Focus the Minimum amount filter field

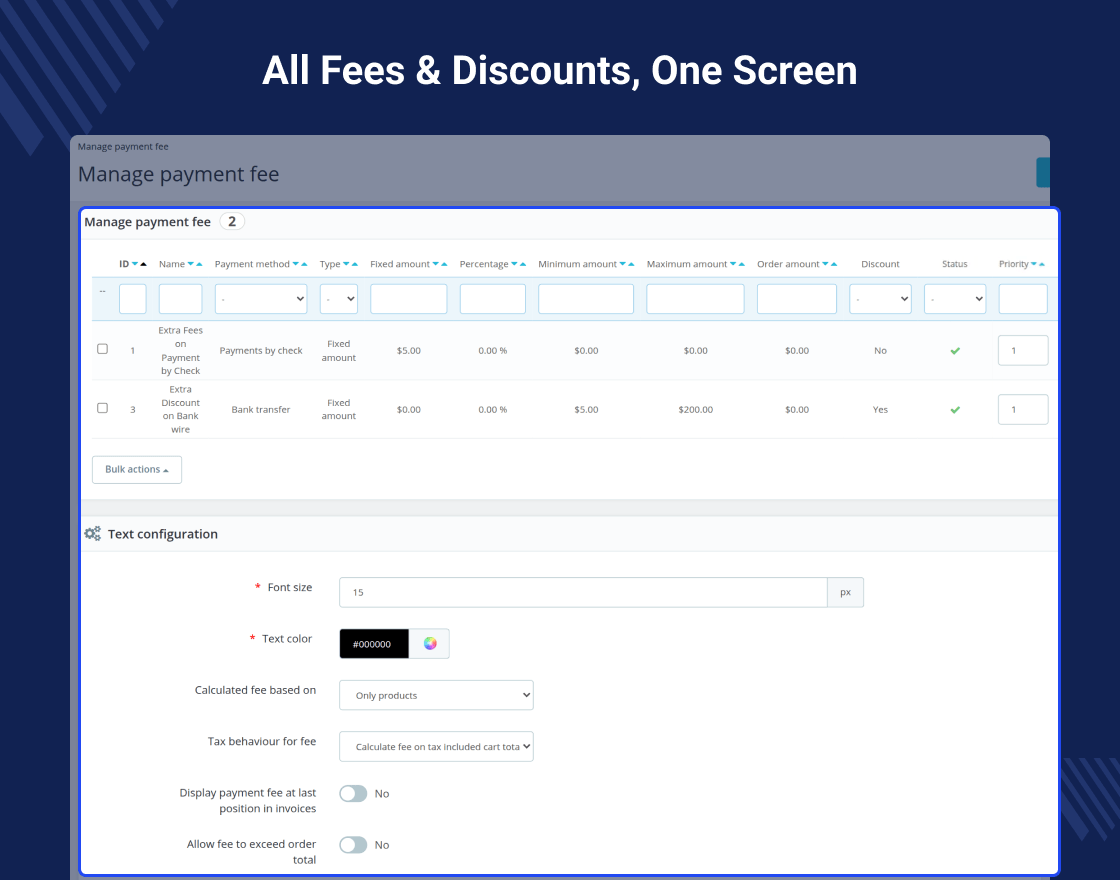pyautogui.click(x=586, y=299)
